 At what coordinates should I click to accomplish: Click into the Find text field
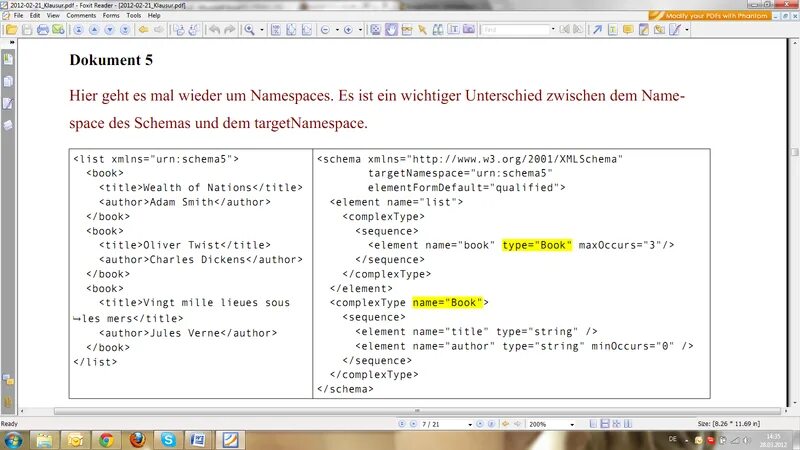pos(515,30)
